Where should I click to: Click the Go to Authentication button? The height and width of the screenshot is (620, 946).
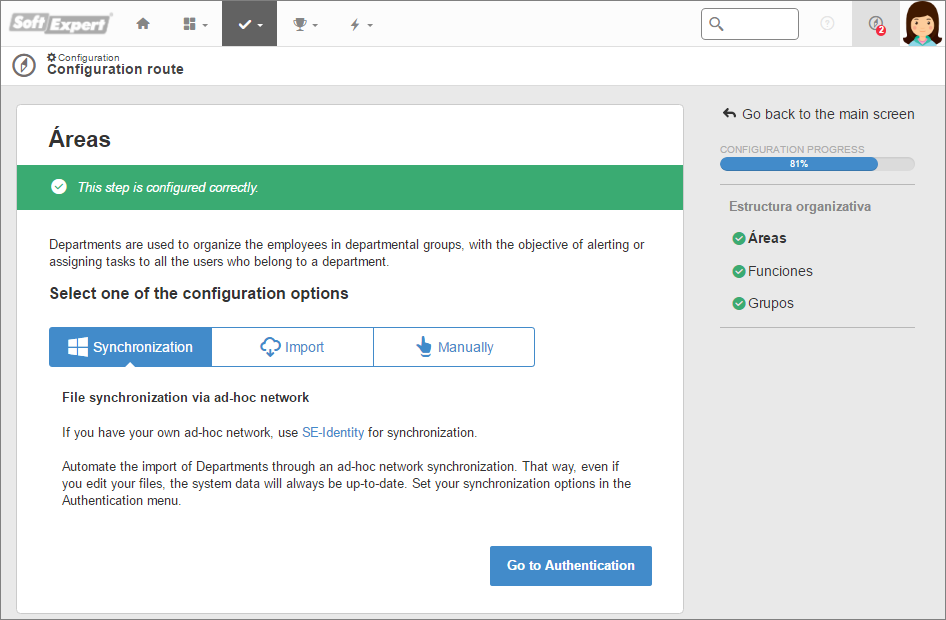tap(571, 566)
